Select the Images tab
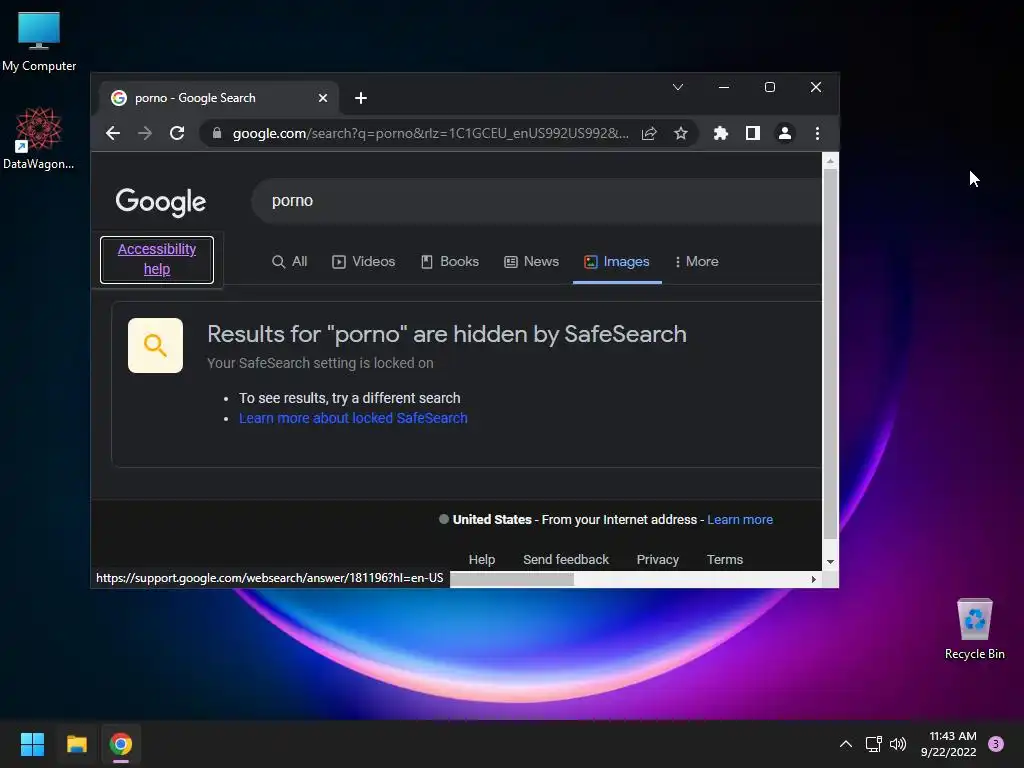Image resolution: width=1024 pixels, height=768 pixels. (617, 261)
